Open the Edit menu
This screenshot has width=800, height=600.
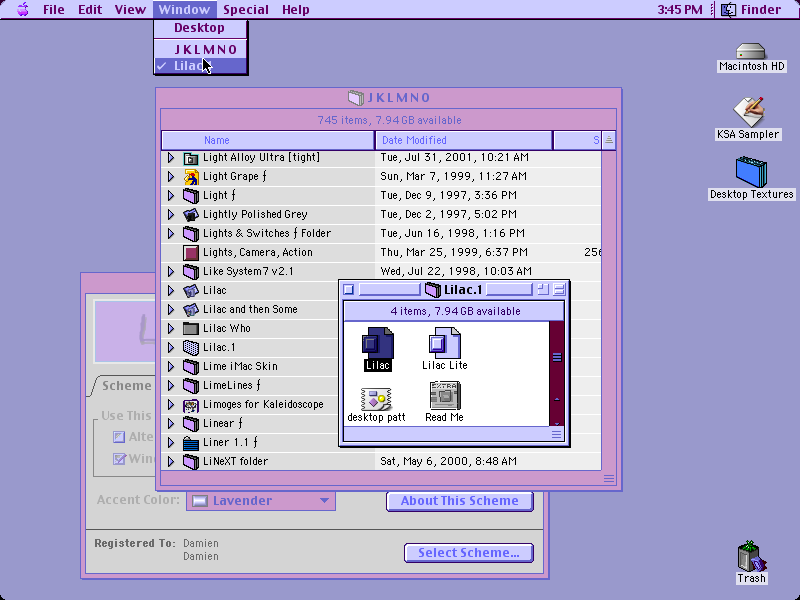click(x=90, y=9)
